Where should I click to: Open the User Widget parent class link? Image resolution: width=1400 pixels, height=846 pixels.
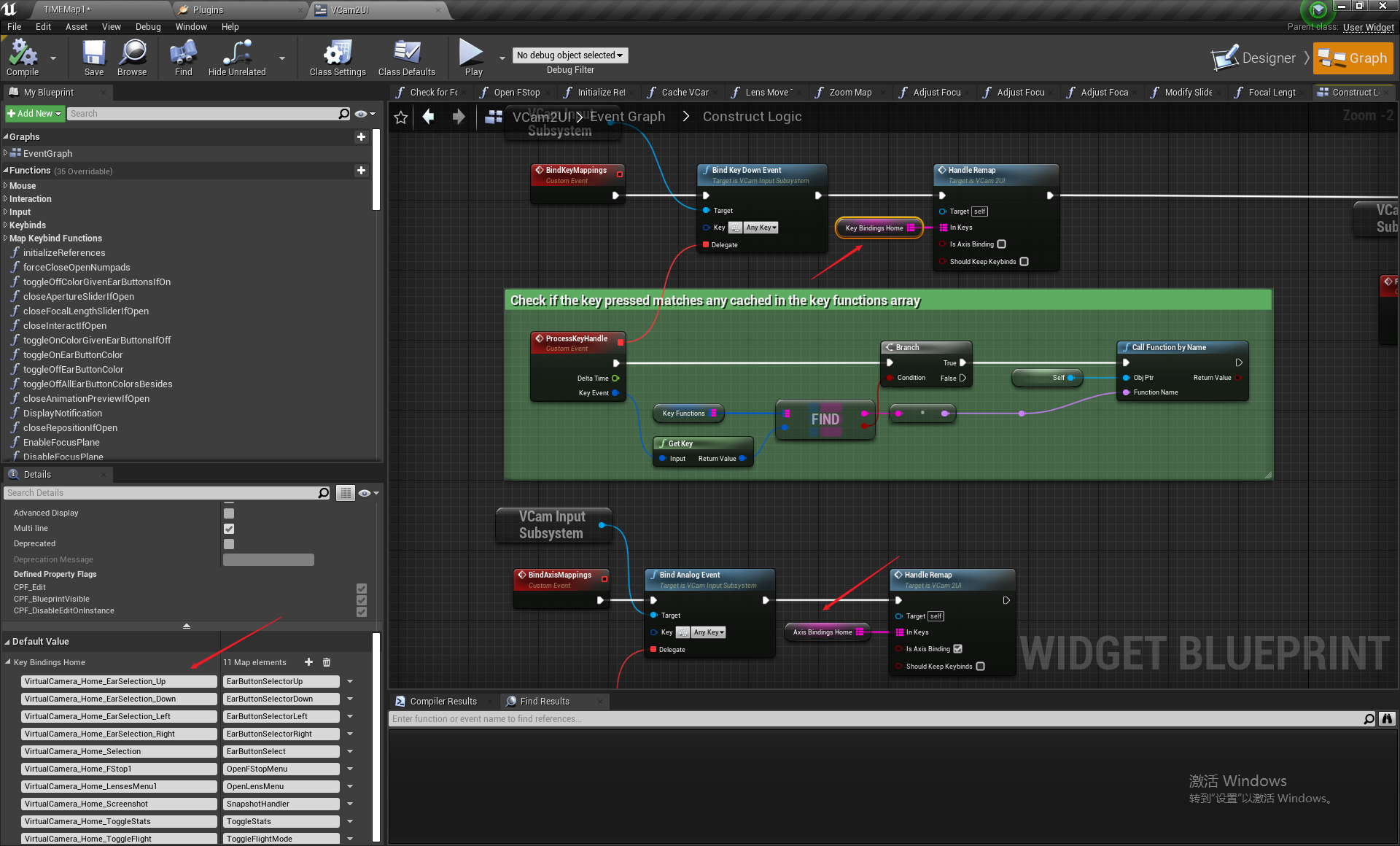coord(1369,28)
